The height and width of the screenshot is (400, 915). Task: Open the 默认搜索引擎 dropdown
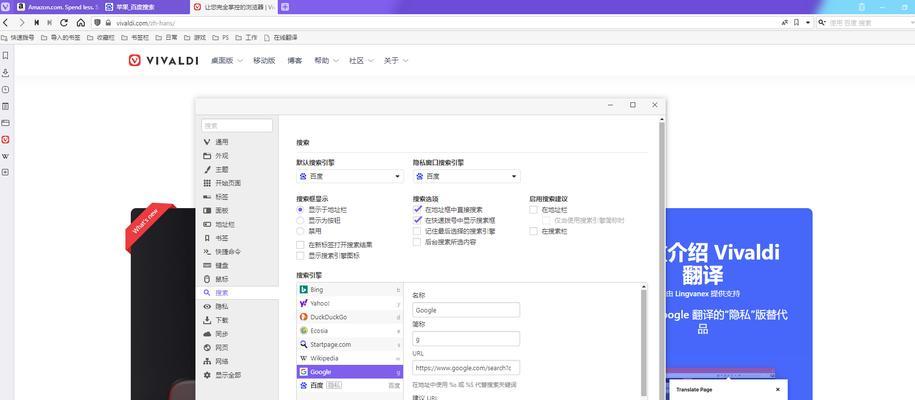[350, 176]
